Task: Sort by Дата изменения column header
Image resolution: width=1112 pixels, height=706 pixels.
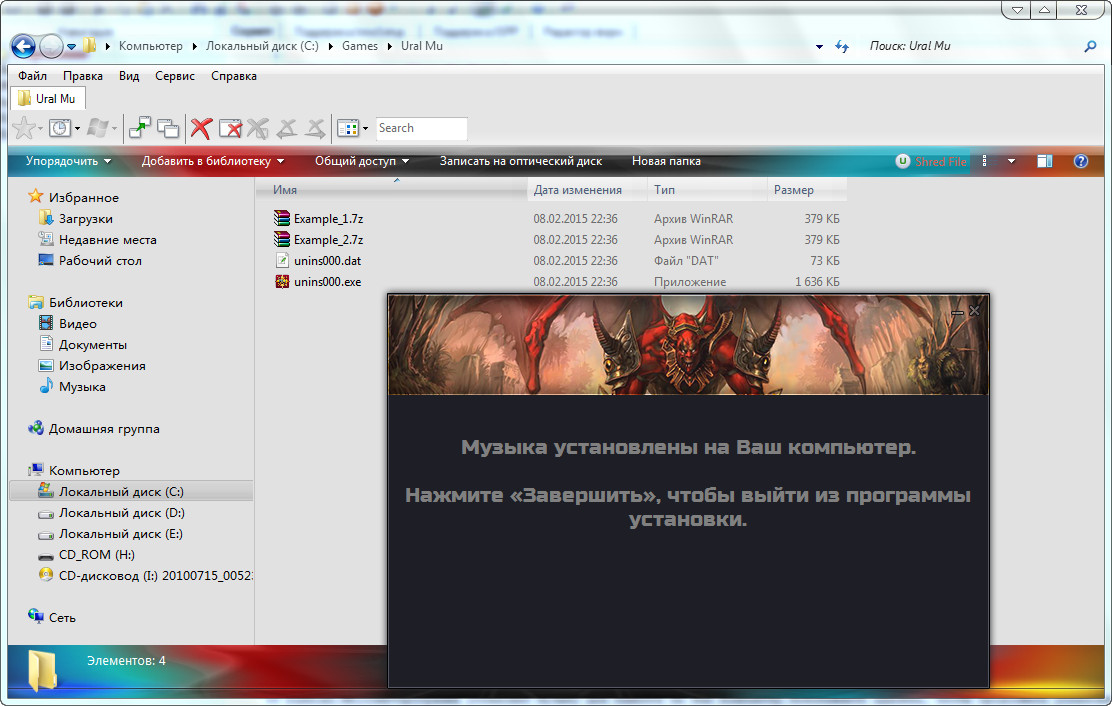Action: pos(587,190)
